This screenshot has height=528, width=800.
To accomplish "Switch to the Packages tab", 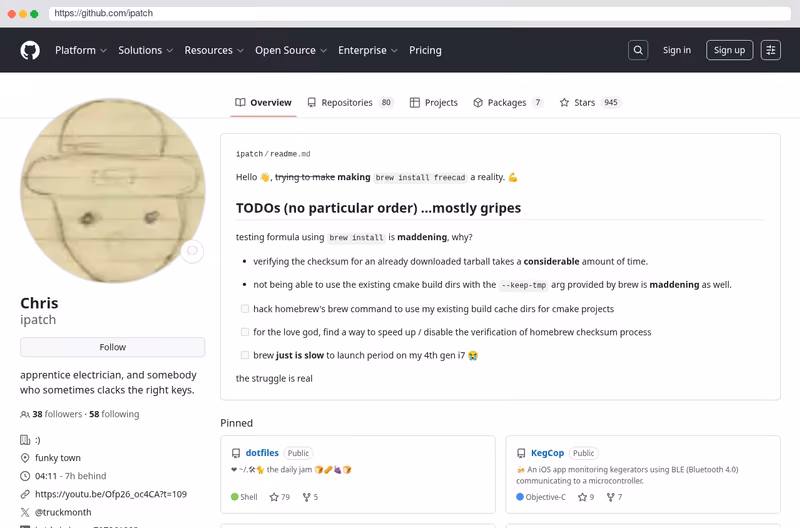I will pos(508,103).
